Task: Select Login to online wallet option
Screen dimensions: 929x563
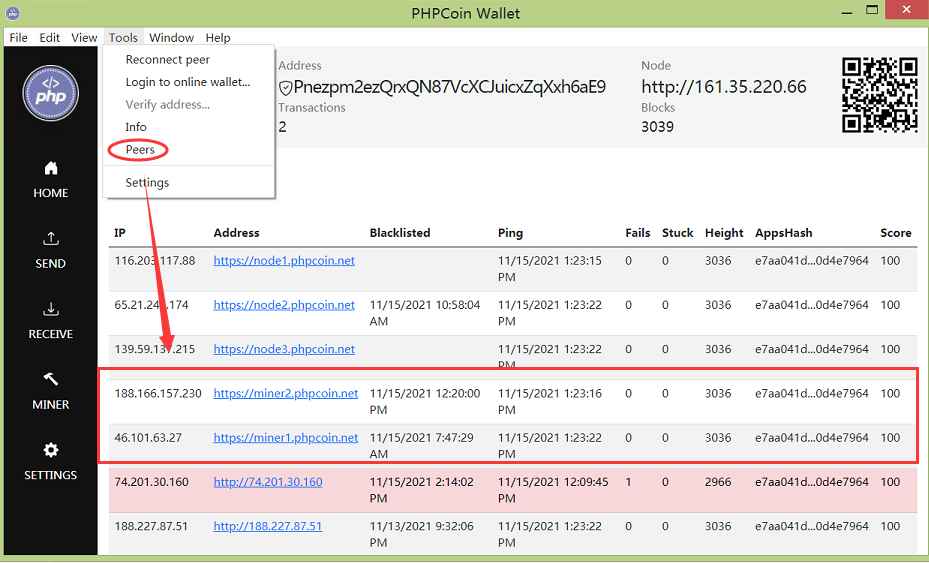Action: pyautogui.click(x=187, y=82)
